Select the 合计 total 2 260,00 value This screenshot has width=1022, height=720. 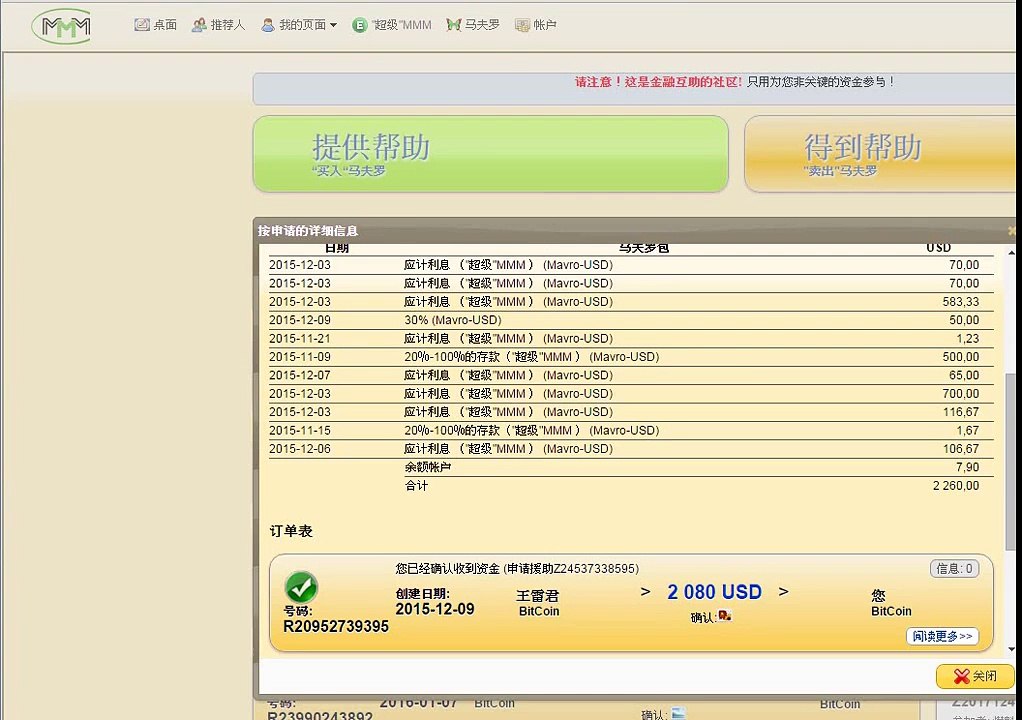[x=956, y=485]
